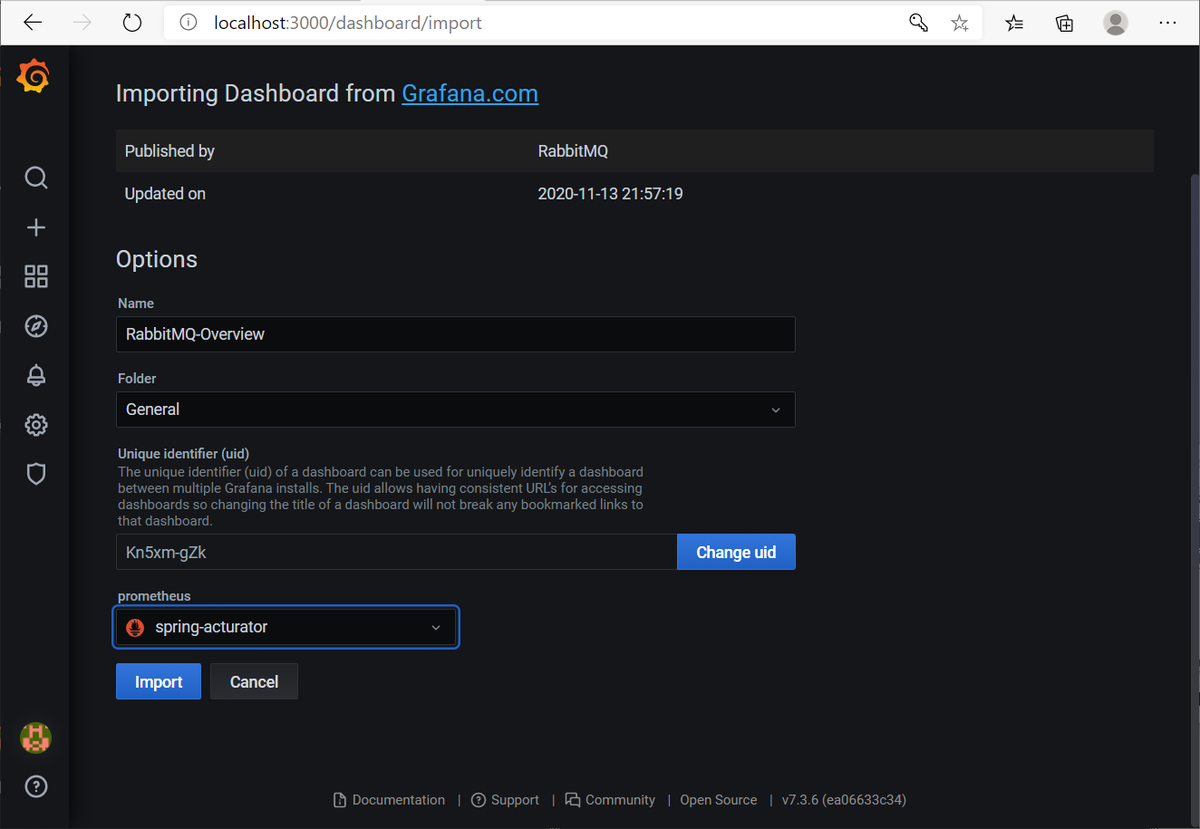Open the Grafana.com link in heading
Screen dimensions: 1200x829
pos(470,93)
